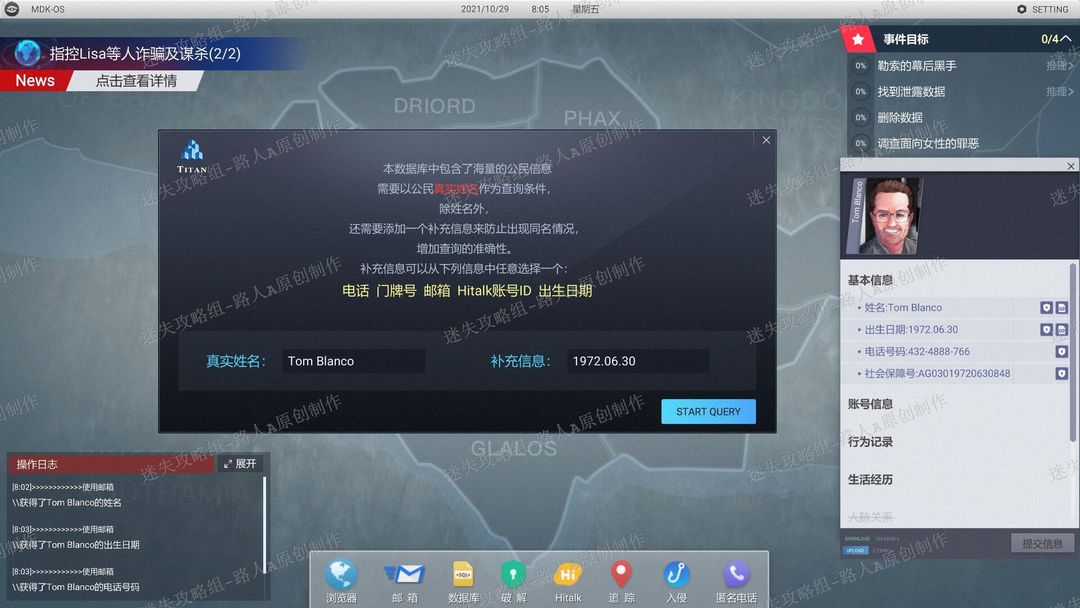Screen dimensions: 1080x608
Task: Click document icon beside 出生日期 entry
Action: coord(1061,330)
